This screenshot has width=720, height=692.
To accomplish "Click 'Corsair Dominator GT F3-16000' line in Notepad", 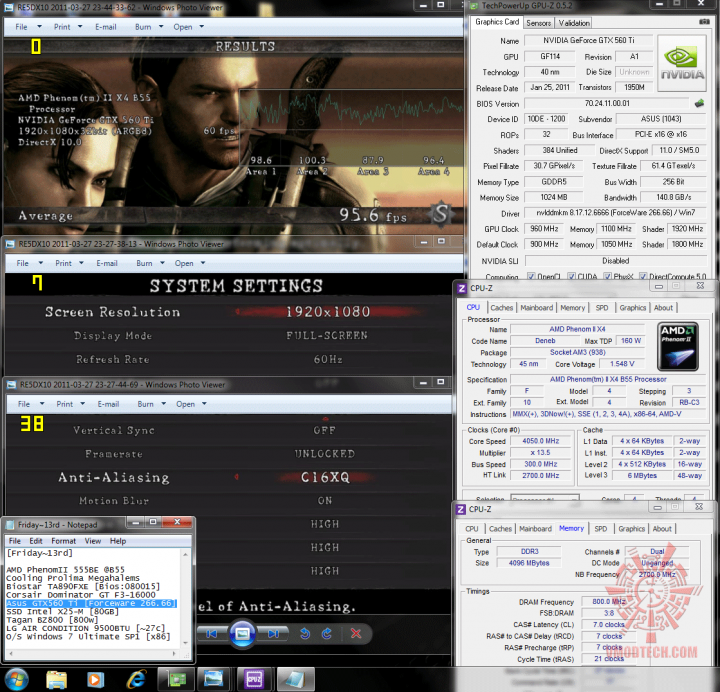I will (81, 595).
